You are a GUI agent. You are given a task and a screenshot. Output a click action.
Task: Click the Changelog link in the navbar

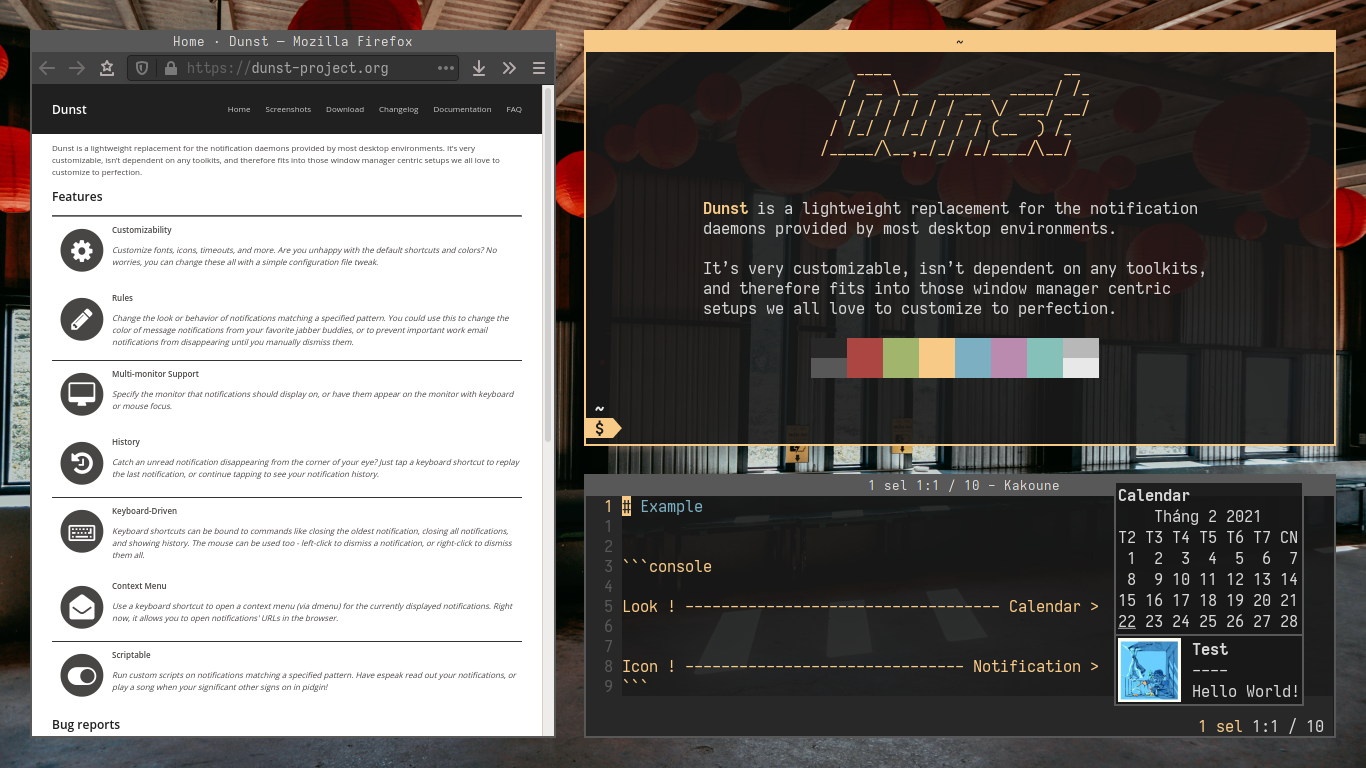(x=398, y=109)
